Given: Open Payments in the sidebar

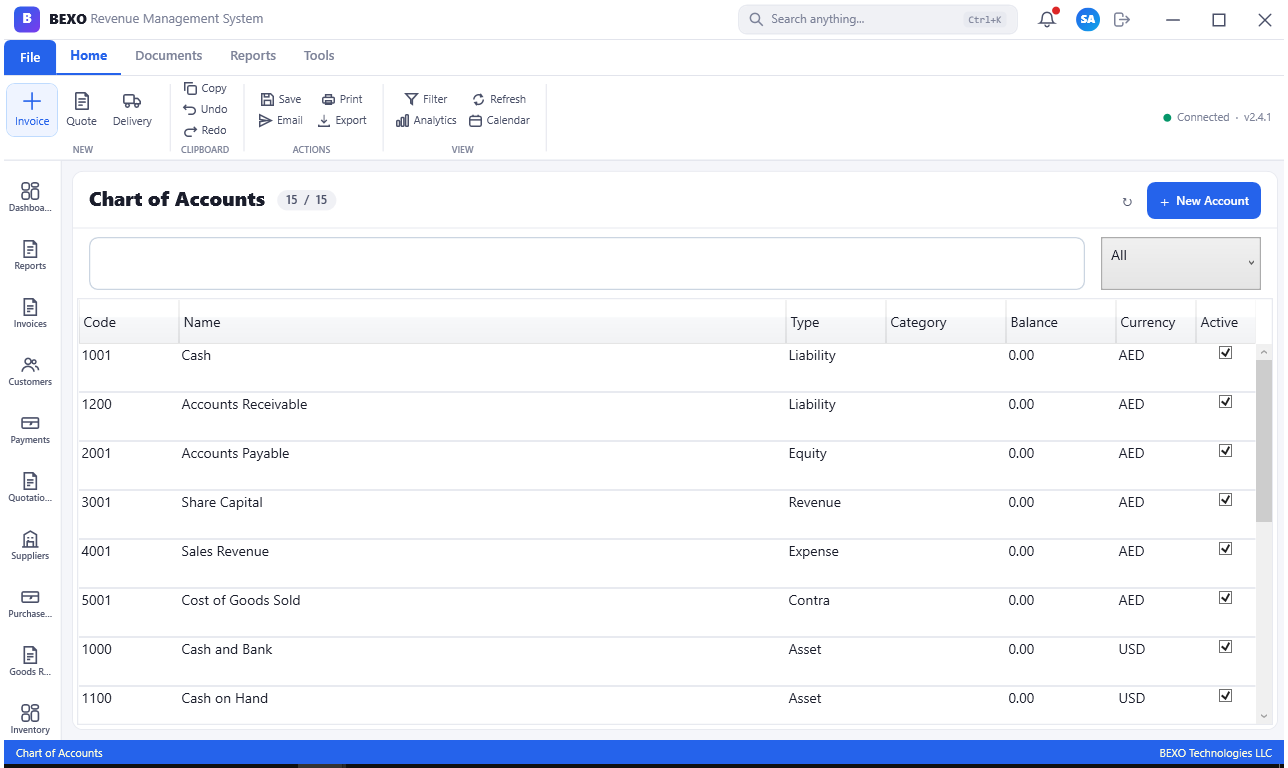Looking at the screenshot, I should tap(30, 429).
